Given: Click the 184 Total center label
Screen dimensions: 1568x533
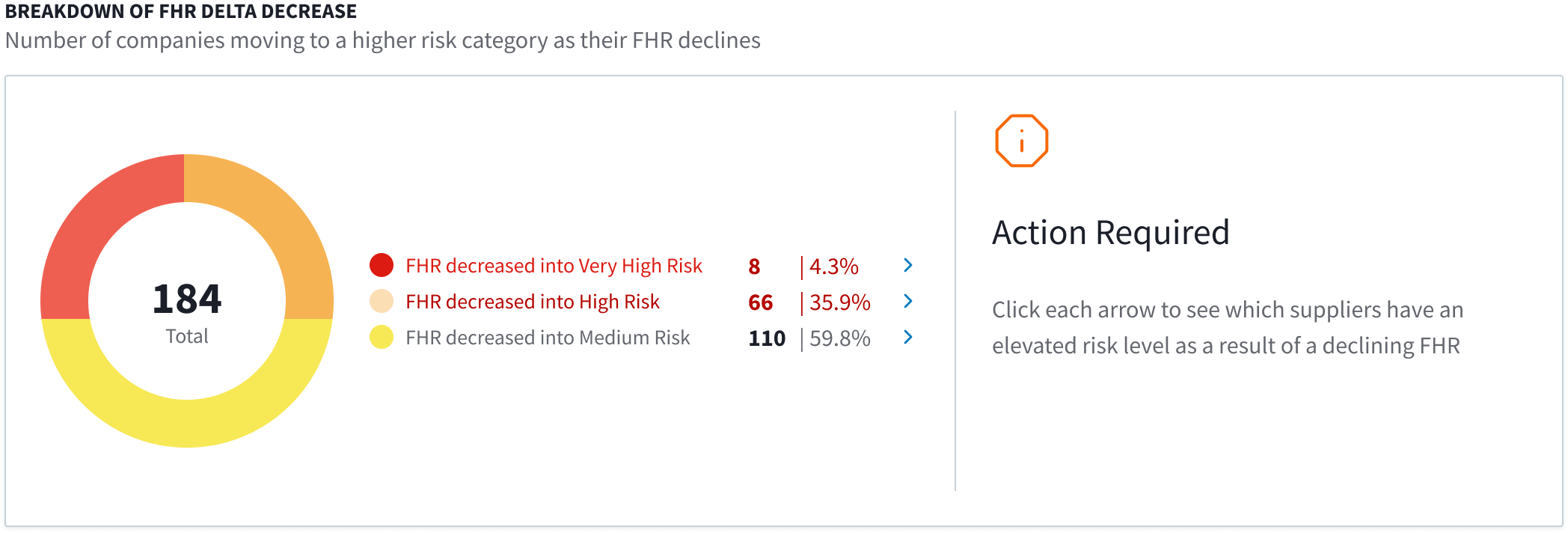Looking at the screenshot, I should pyautogui.click(x=187, y=313).
